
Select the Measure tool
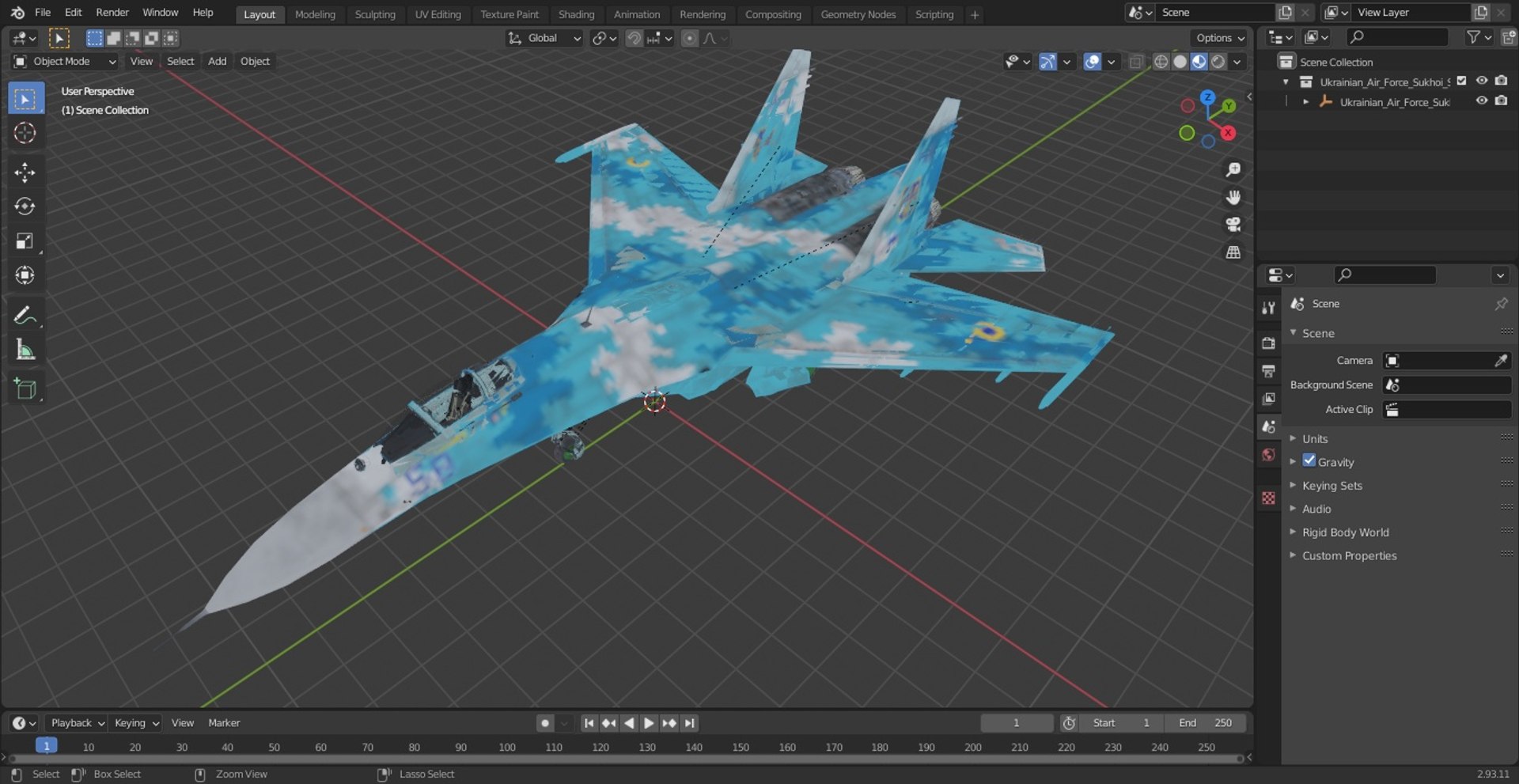click(25, 349)
